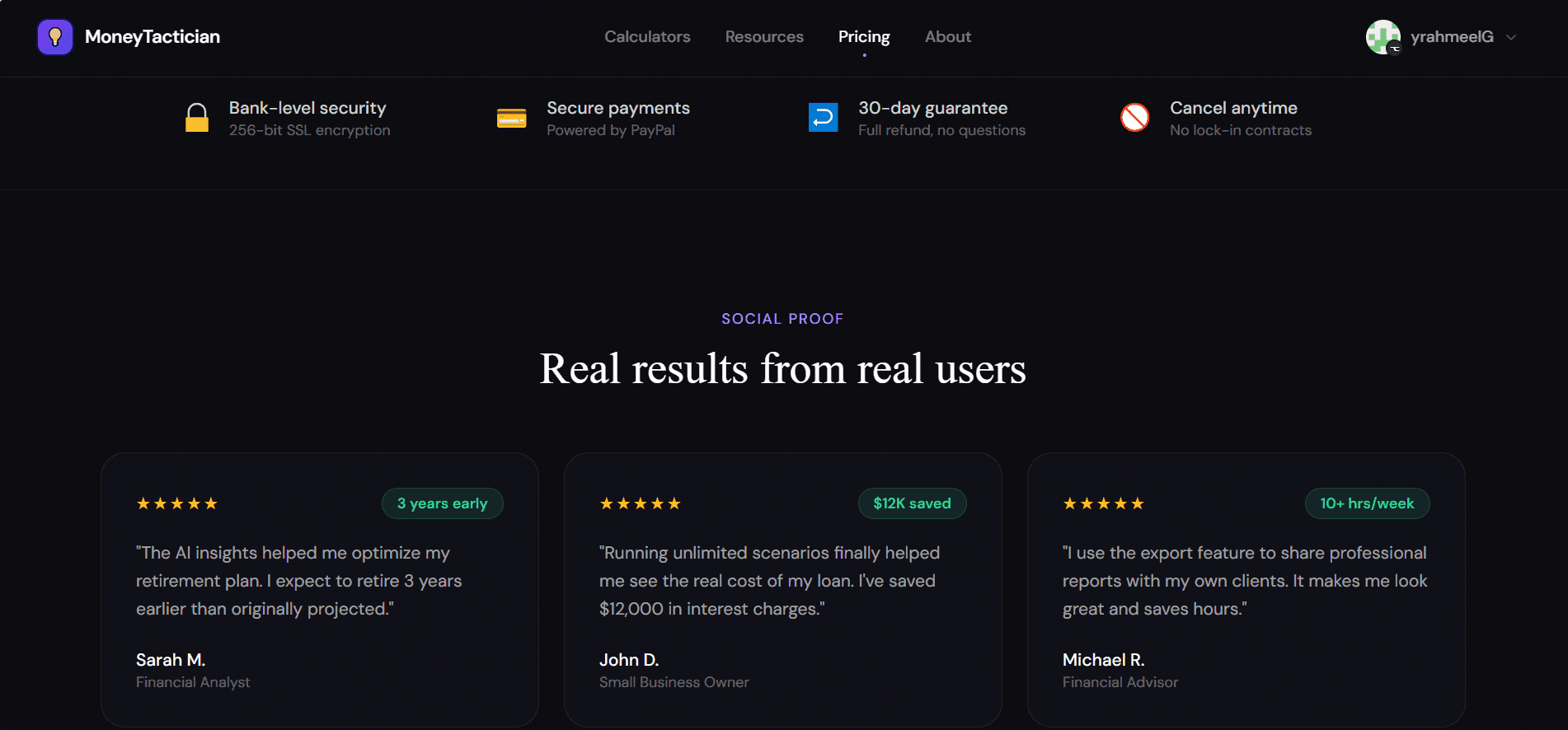This screenshot has width=1568, height=730.
Task: Click the MoneyTactician brand name link
Action: (153, 37)
